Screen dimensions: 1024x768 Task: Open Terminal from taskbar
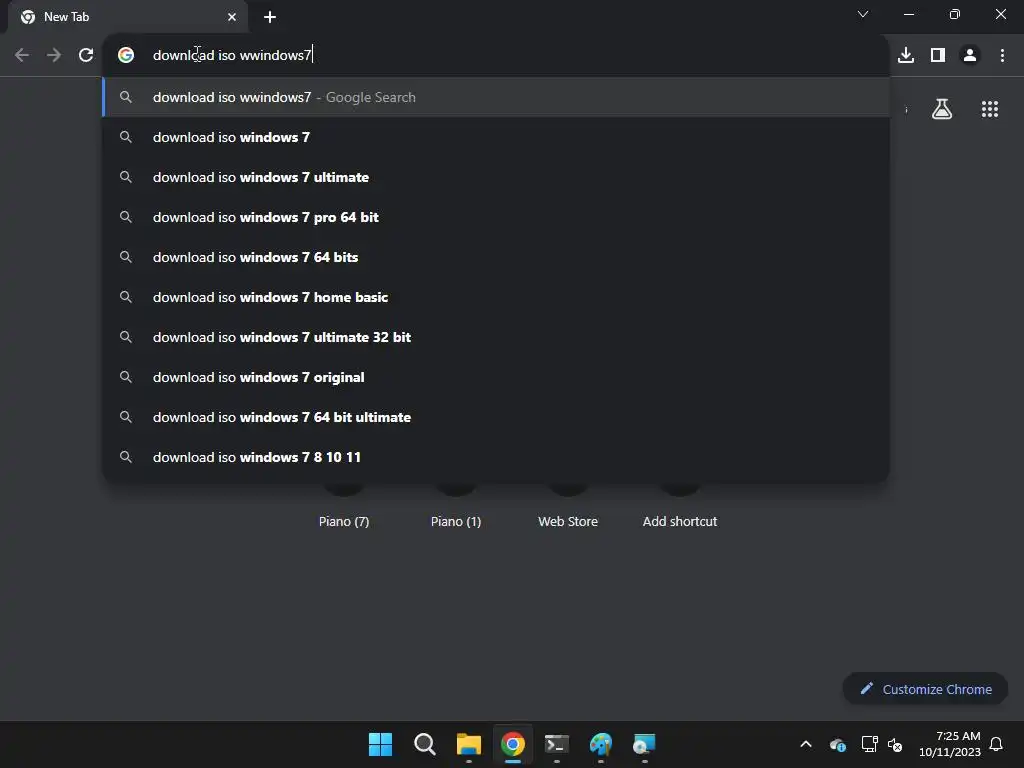point(556,744)
